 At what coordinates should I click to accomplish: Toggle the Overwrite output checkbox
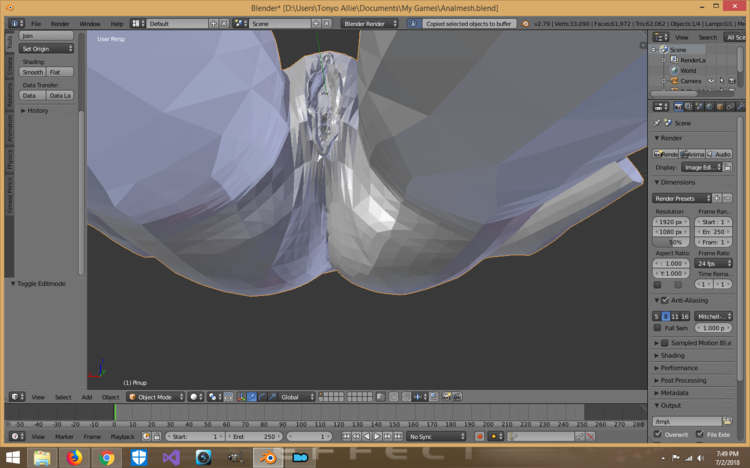click(x=658, y=435)
